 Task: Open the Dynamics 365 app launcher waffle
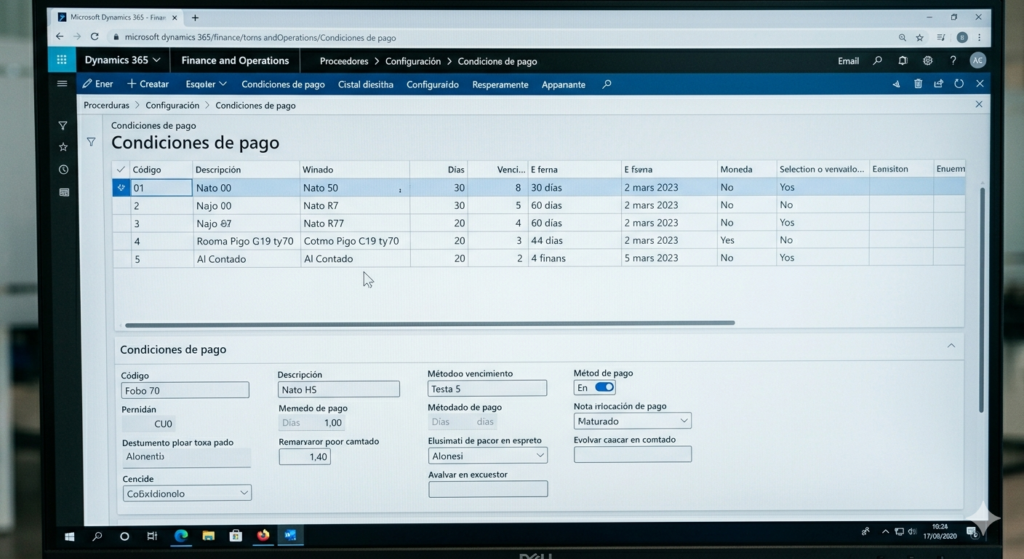[61, 60]
